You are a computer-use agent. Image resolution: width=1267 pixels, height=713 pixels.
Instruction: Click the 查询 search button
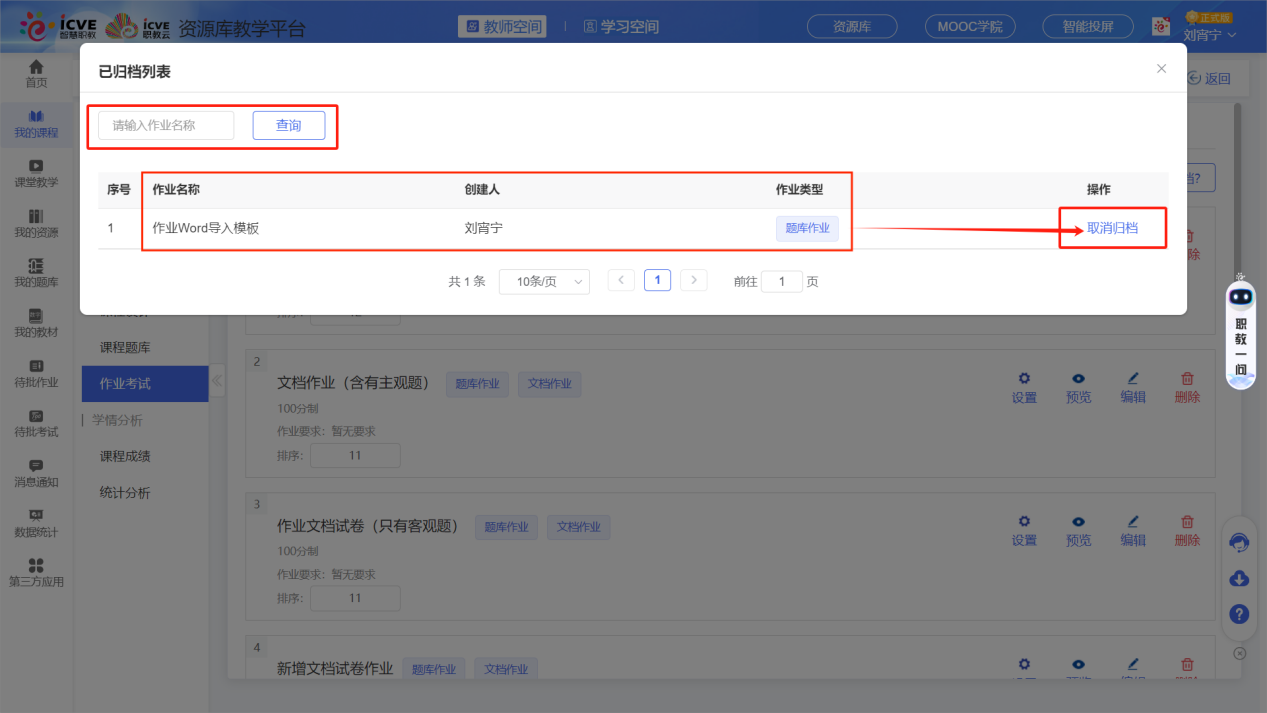point(289,125)
